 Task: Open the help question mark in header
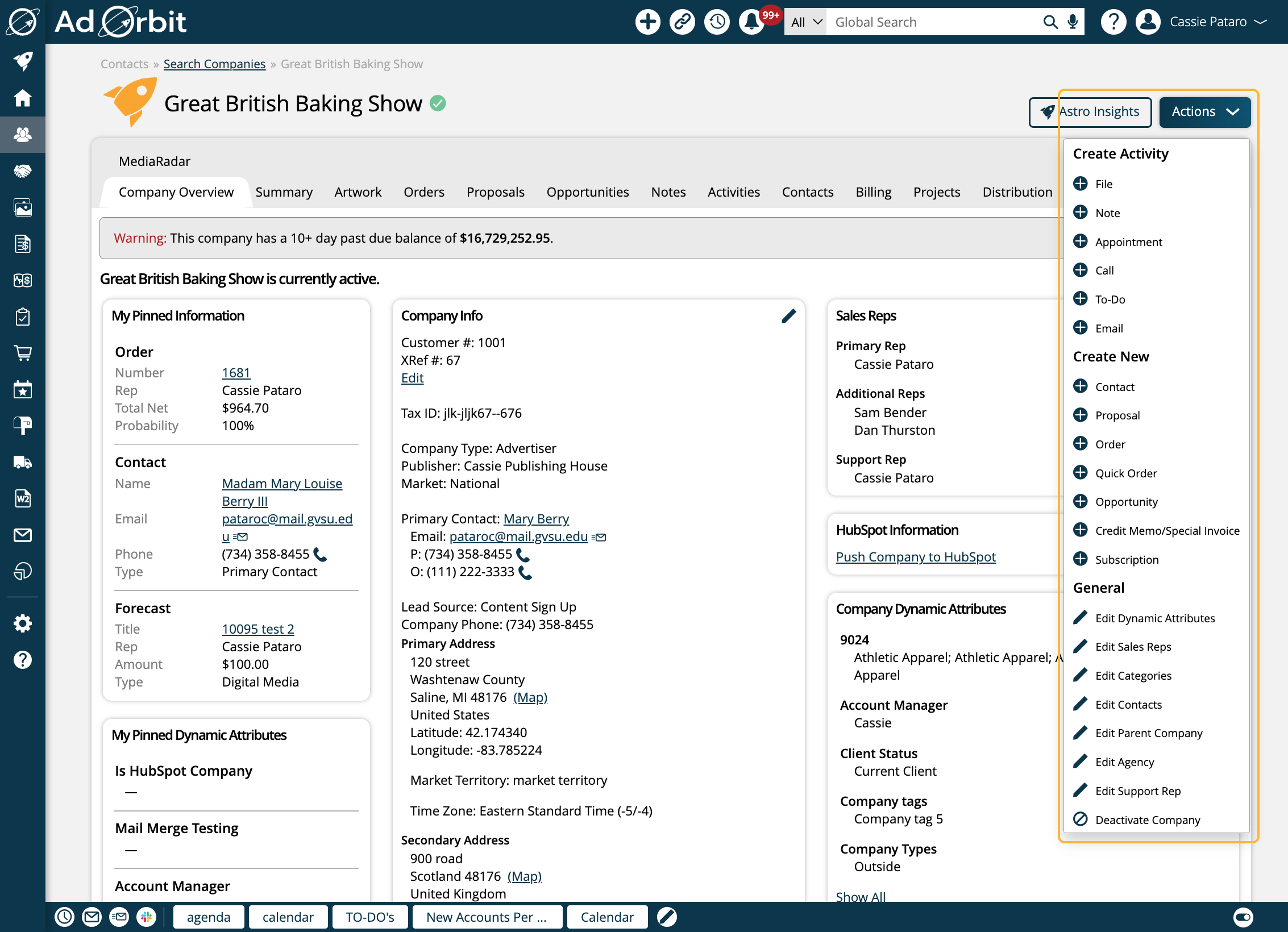point(1113,22)
